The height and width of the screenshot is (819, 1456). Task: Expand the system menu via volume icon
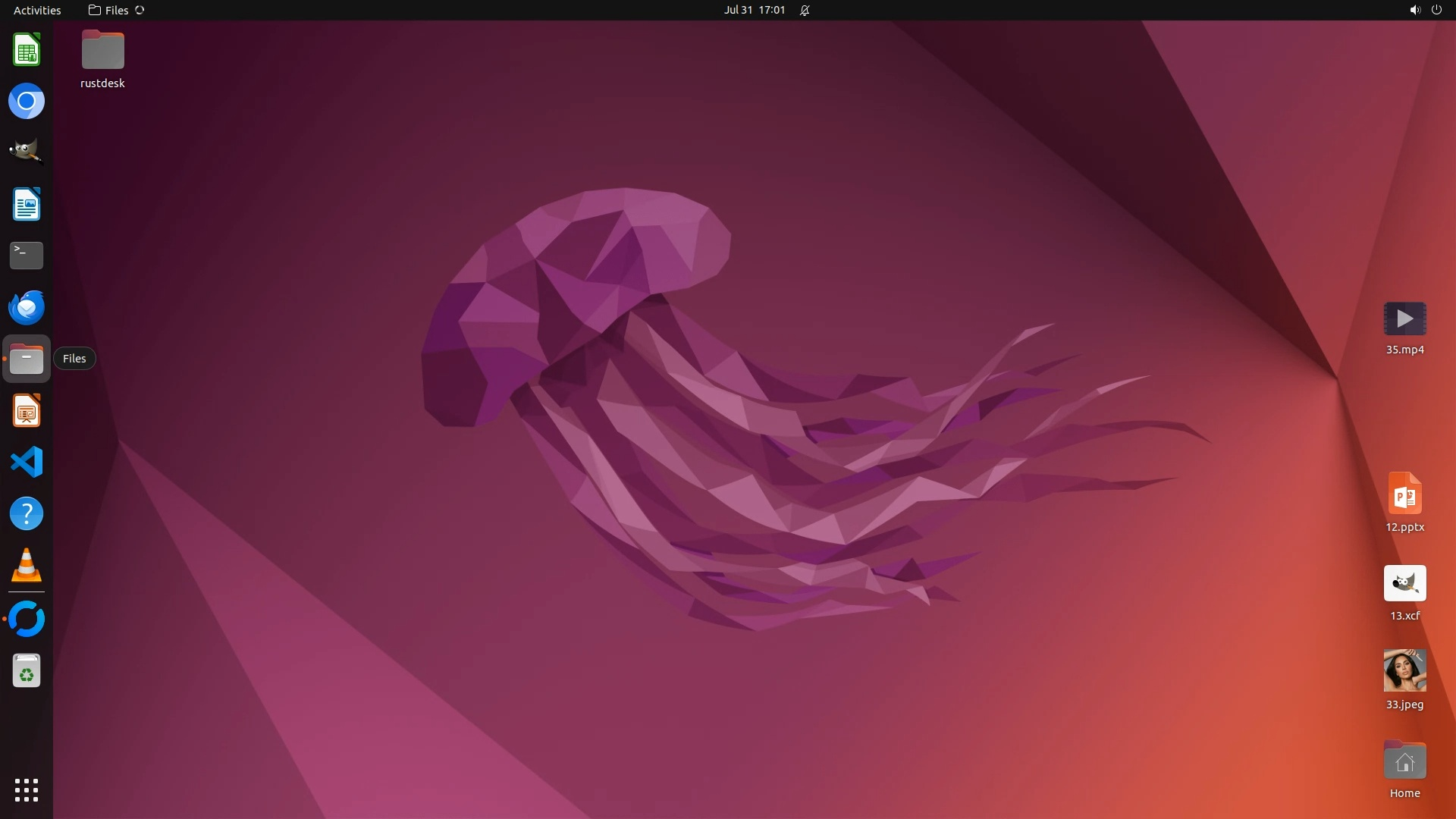click(x=1414, y=10)
